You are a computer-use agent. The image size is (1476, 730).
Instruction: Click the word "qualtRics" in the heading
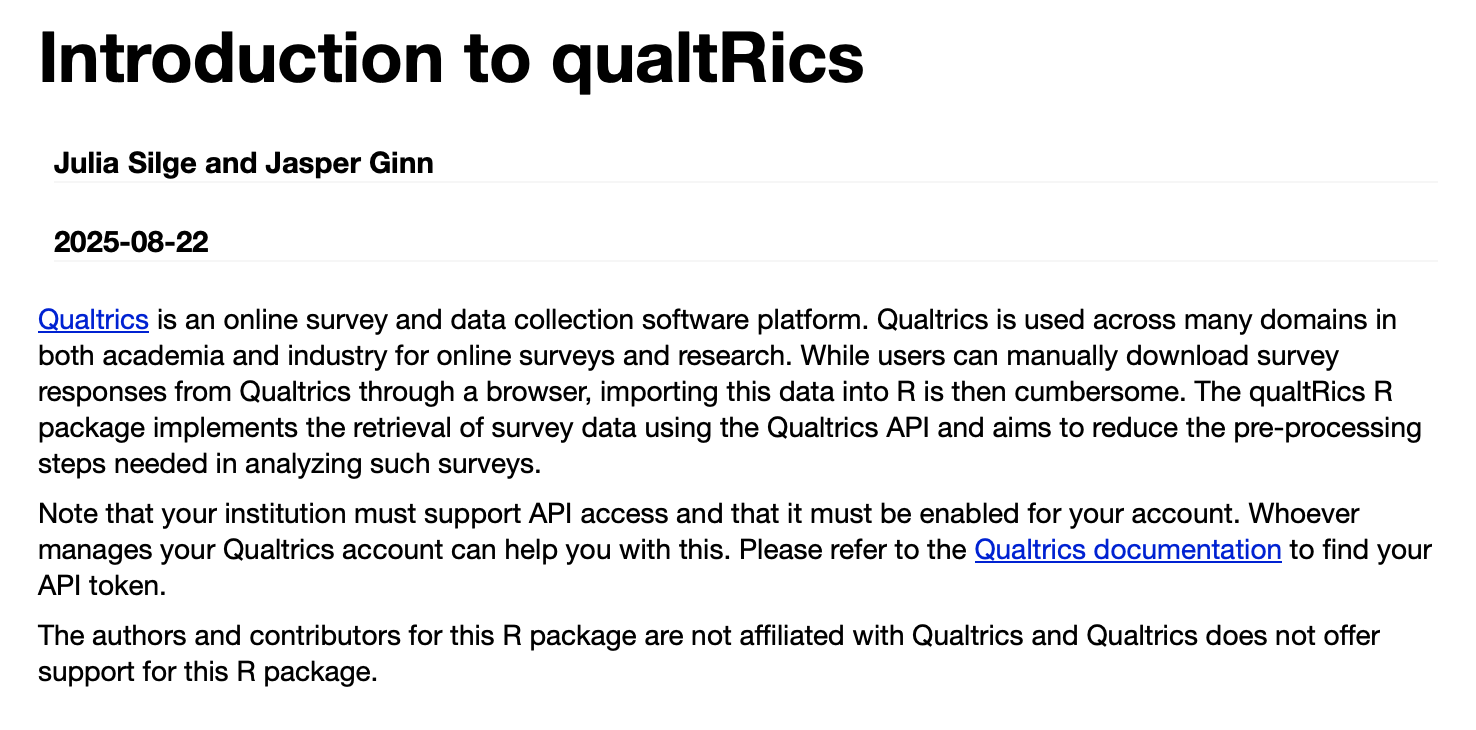pos(707,58)
